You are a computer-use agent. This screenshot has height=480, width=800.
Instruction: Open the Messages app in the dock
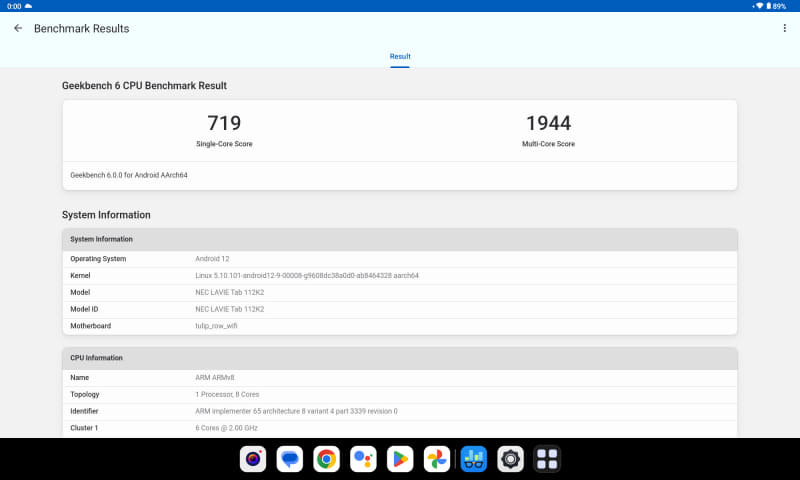point(290,459)
